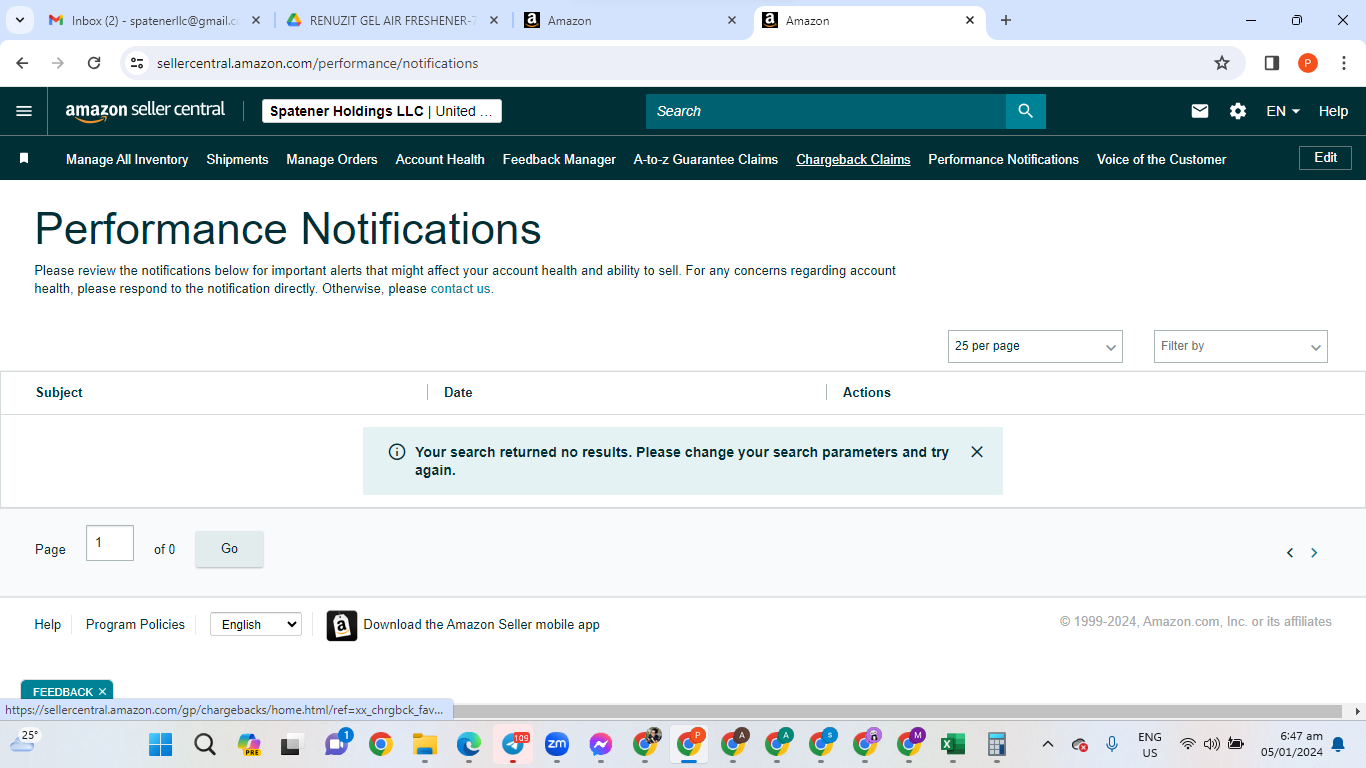This screenshot has height=768, width=1366.
Task: Open a new browser tab
Action: click(1006, 20)
